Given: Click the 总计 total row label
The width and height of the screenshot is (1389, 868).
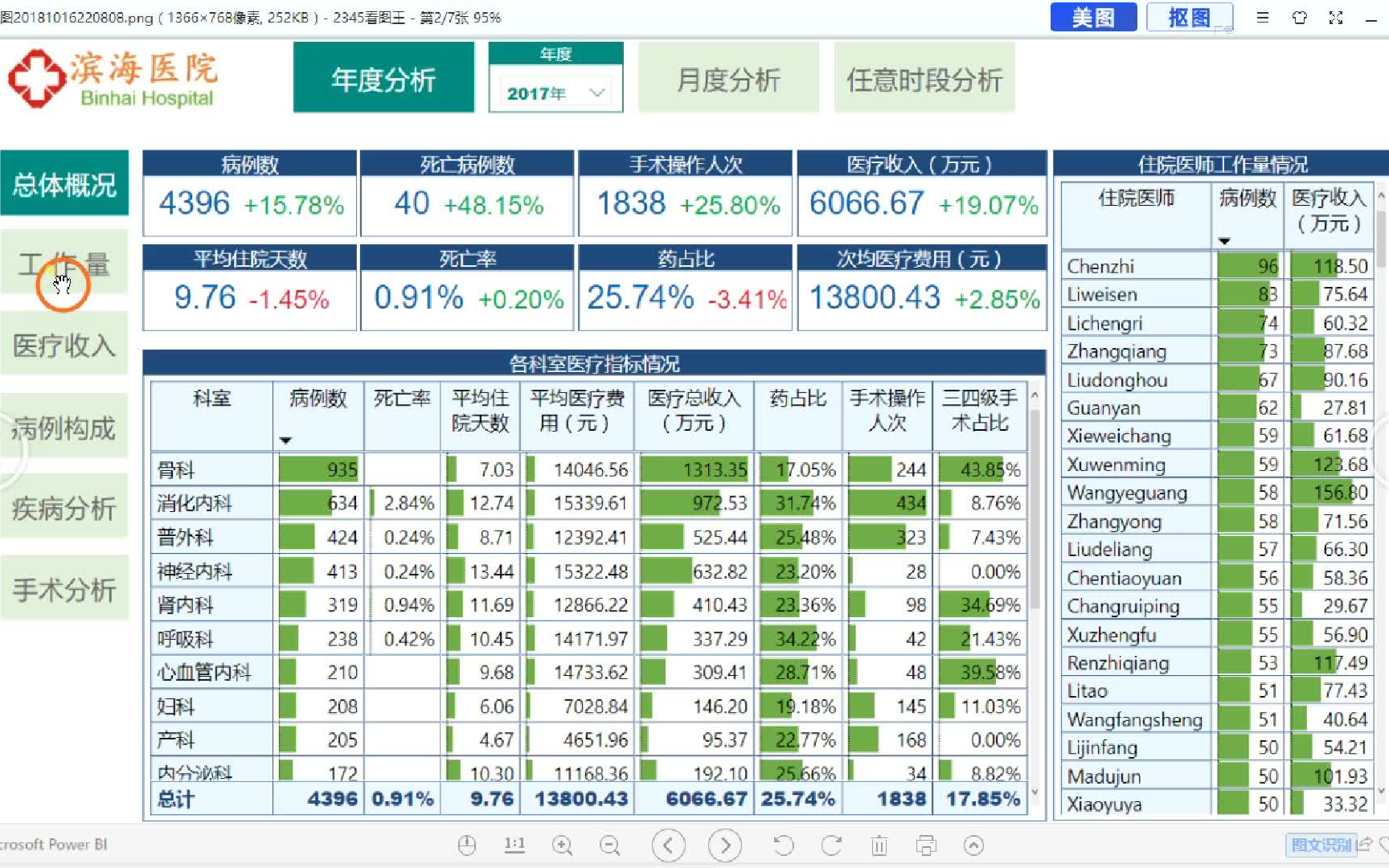Looking at the screenshot, I should coord(176,799).
